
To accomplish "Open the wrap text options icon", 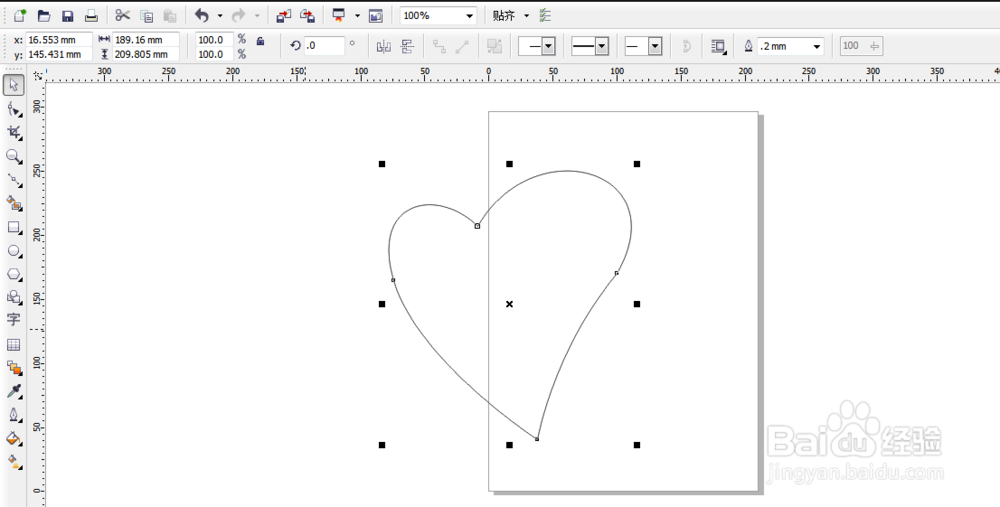I will [718, 46].
